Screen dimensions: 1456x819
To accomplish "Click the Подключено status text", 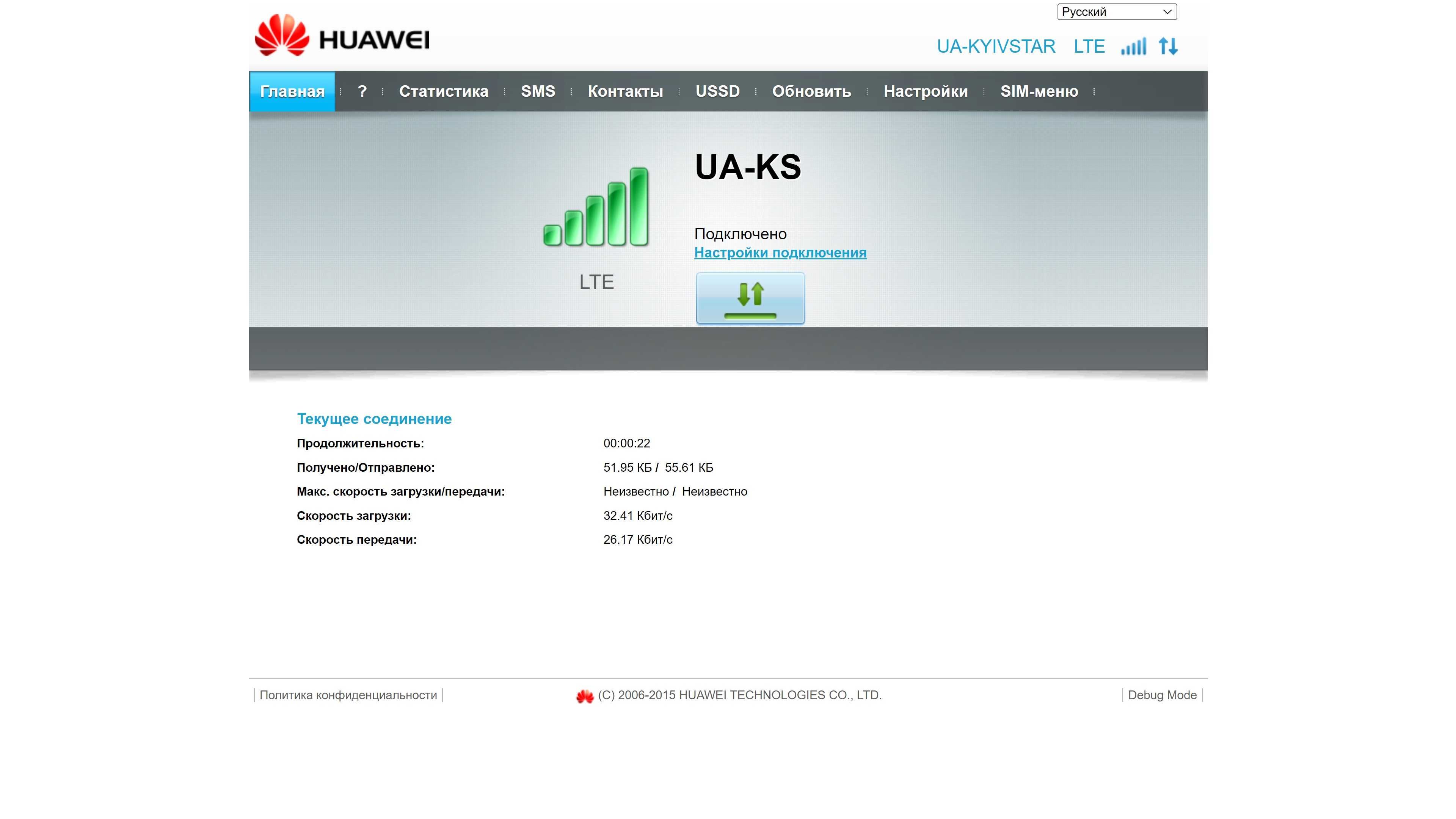I will tap(741, 234).
